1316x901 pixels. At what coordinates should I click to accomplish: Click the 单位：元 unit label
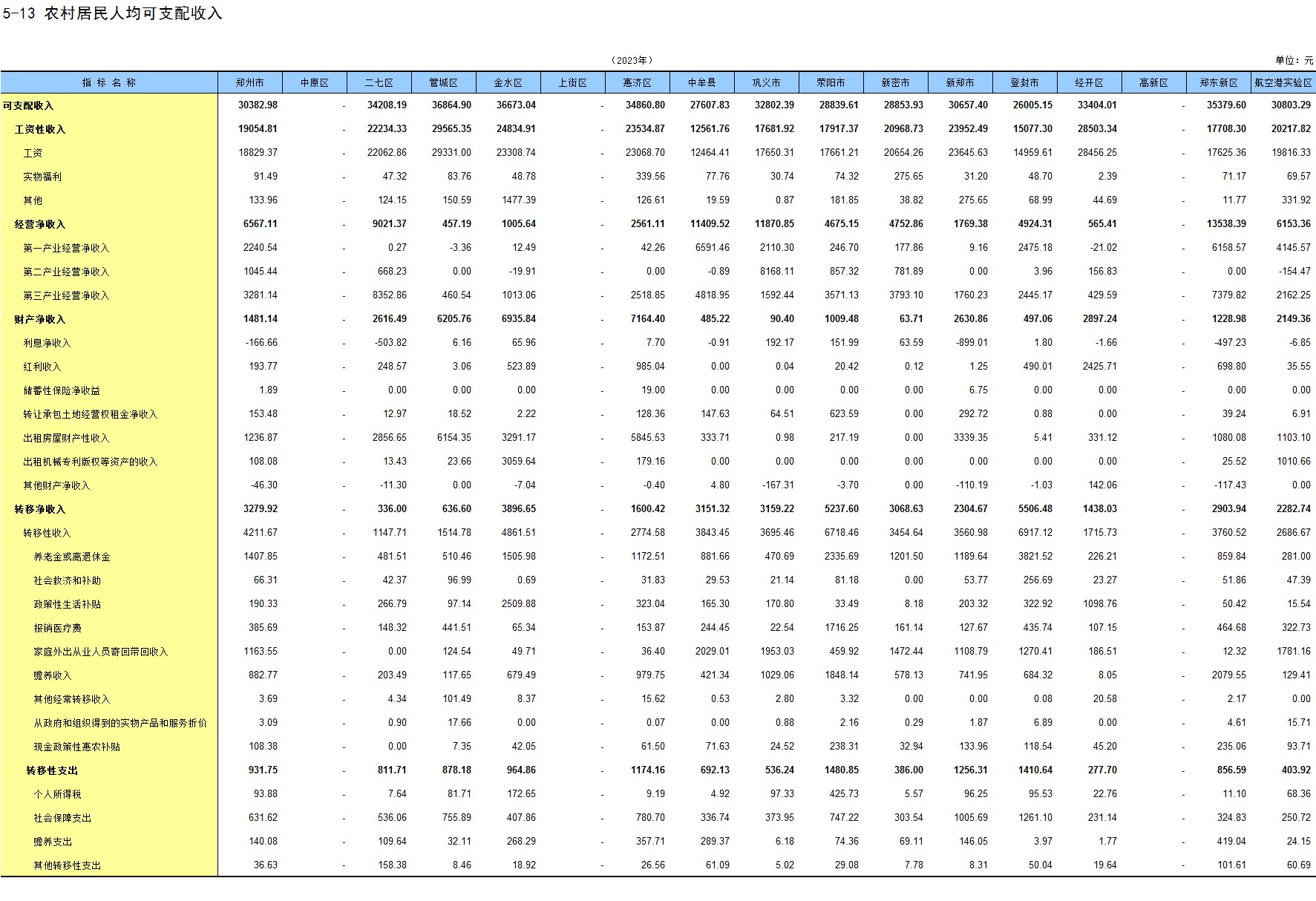[1294, 60]
